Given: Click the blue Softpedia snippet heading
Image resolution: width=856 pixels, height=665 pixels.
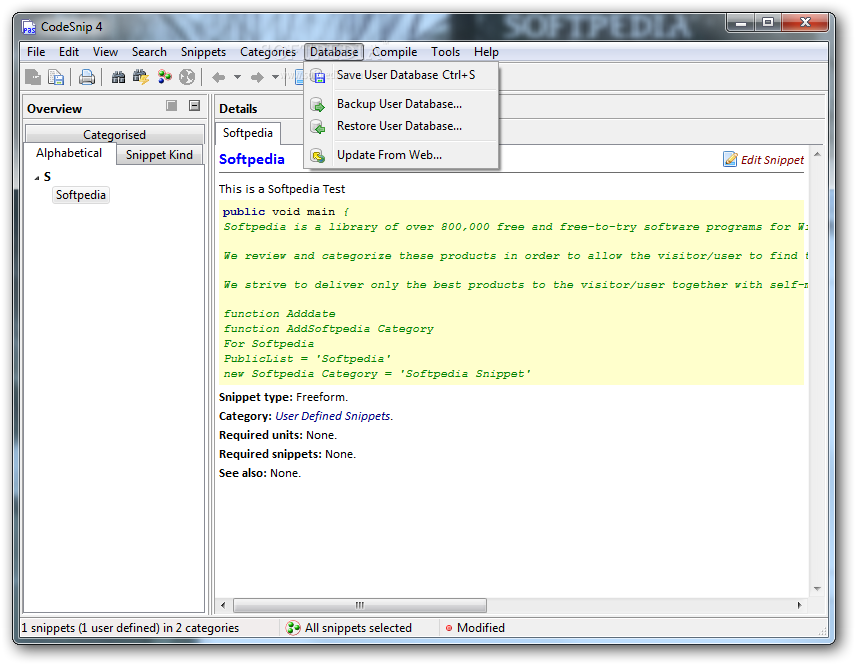Looking at the screenshot, I should click(252, 159).
